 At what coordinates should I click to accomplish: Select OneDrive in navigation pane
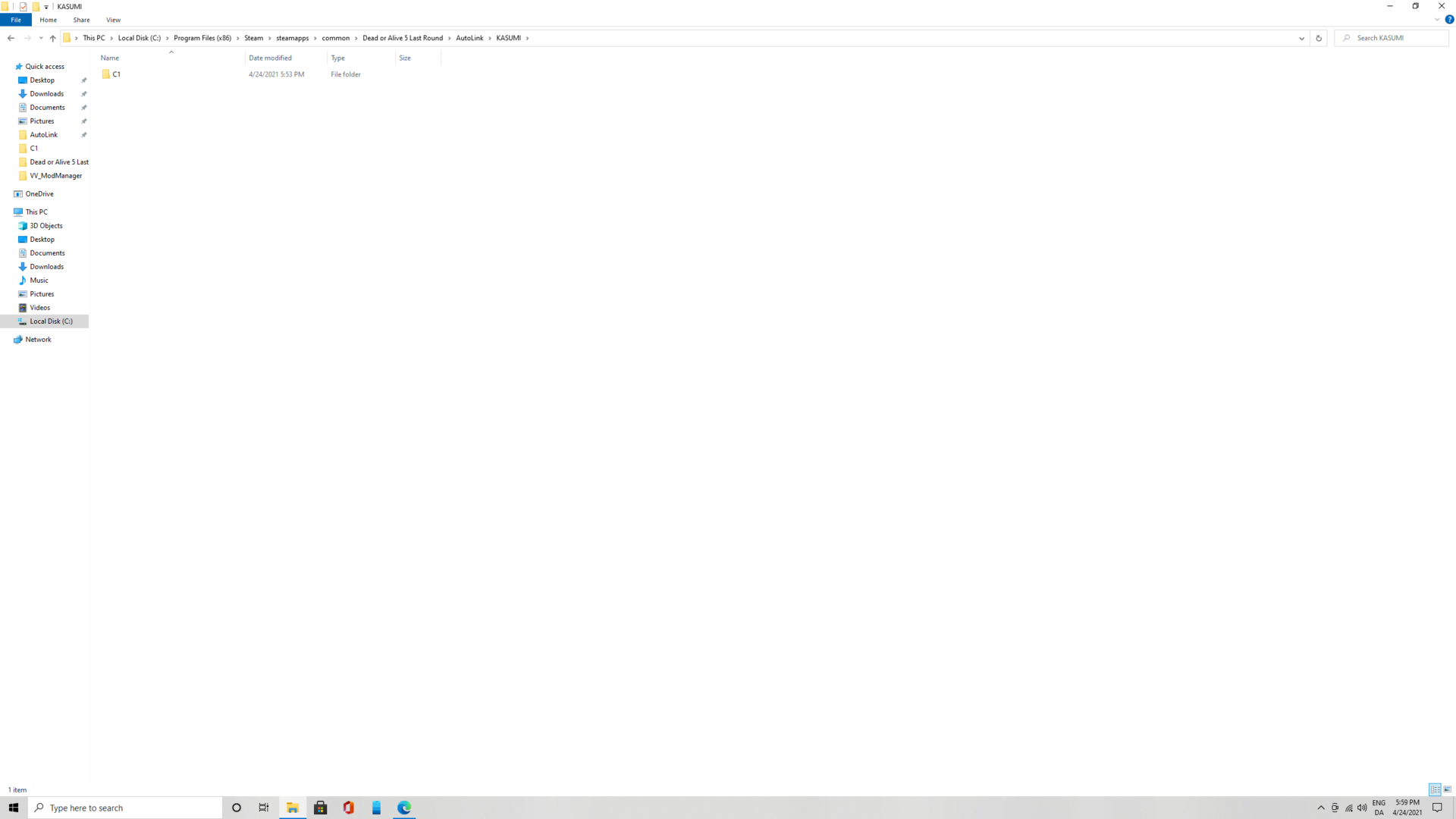pyautogui.click(x=39, y=194)
